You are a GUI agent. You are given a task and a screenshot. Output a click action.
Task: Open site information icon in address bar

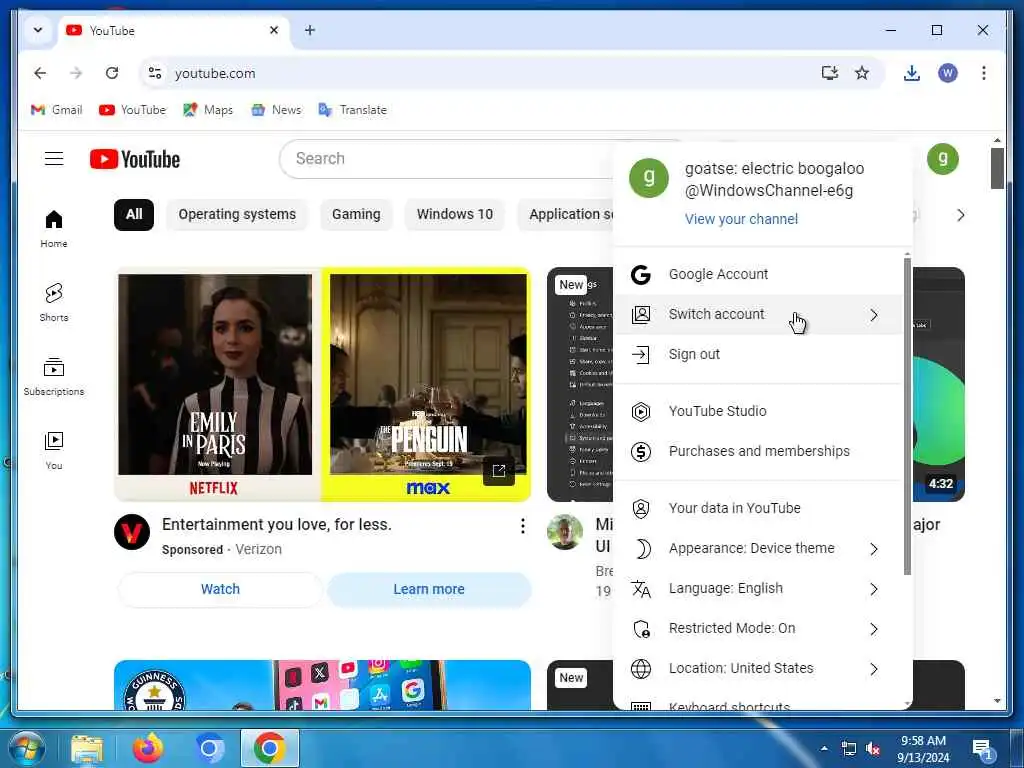(x=155, y=73)
